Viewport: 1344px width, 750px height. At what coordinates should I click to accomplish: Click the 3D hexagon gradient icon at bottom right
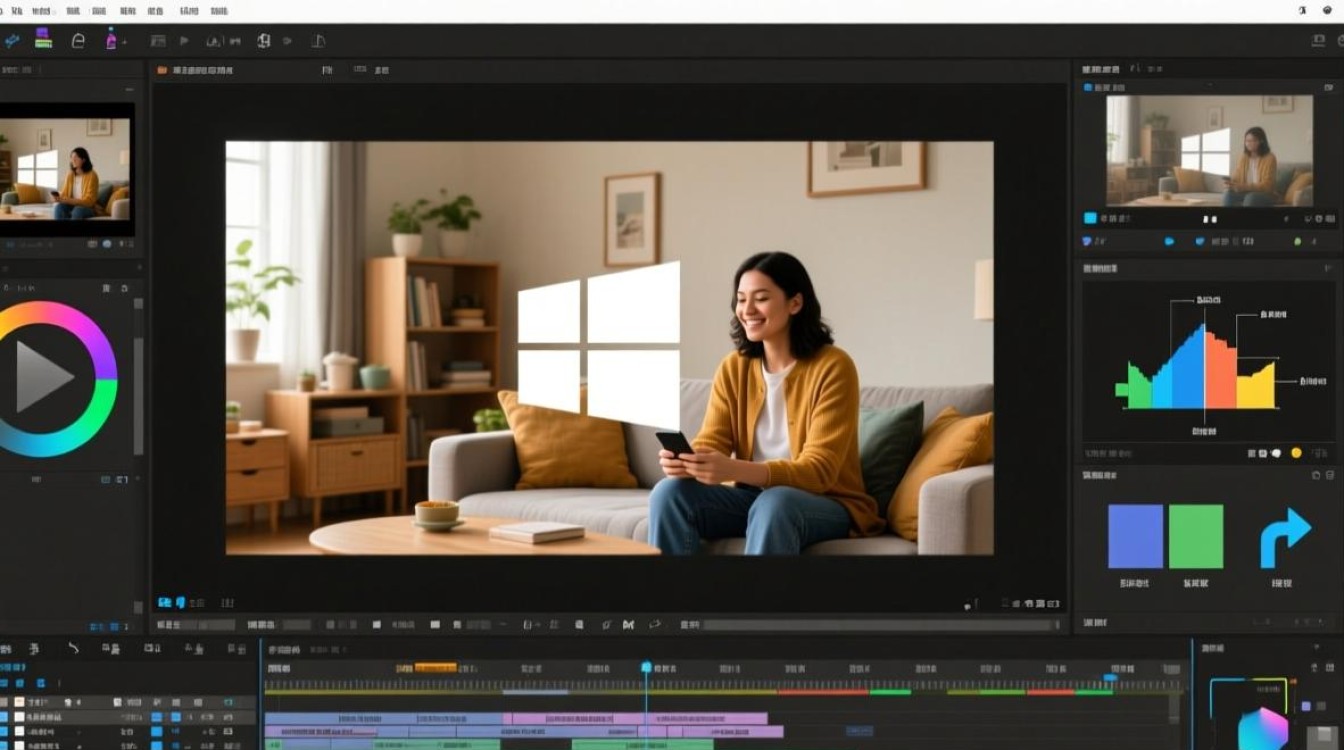[x=1262, y=727]
